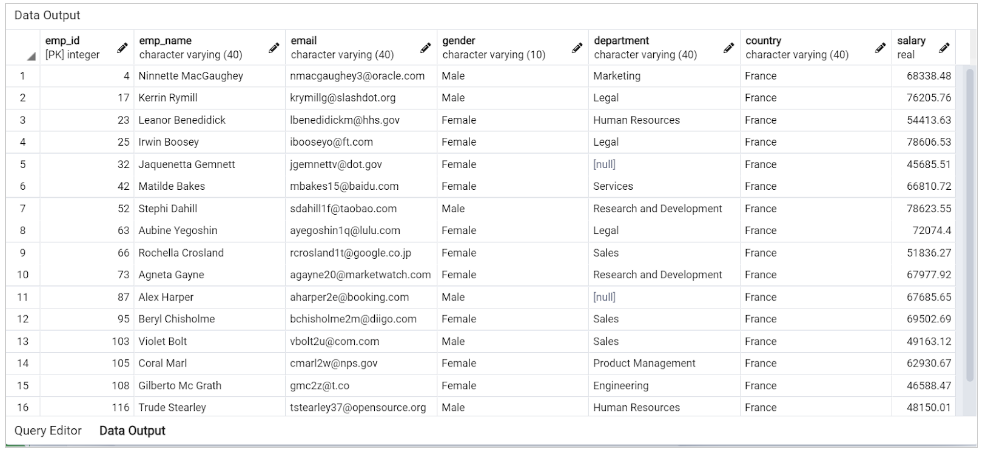The width and height of the screenshot is (983, 452).
Task: Click the name cell Matilde Bakes
Action: tap(210, 186)
